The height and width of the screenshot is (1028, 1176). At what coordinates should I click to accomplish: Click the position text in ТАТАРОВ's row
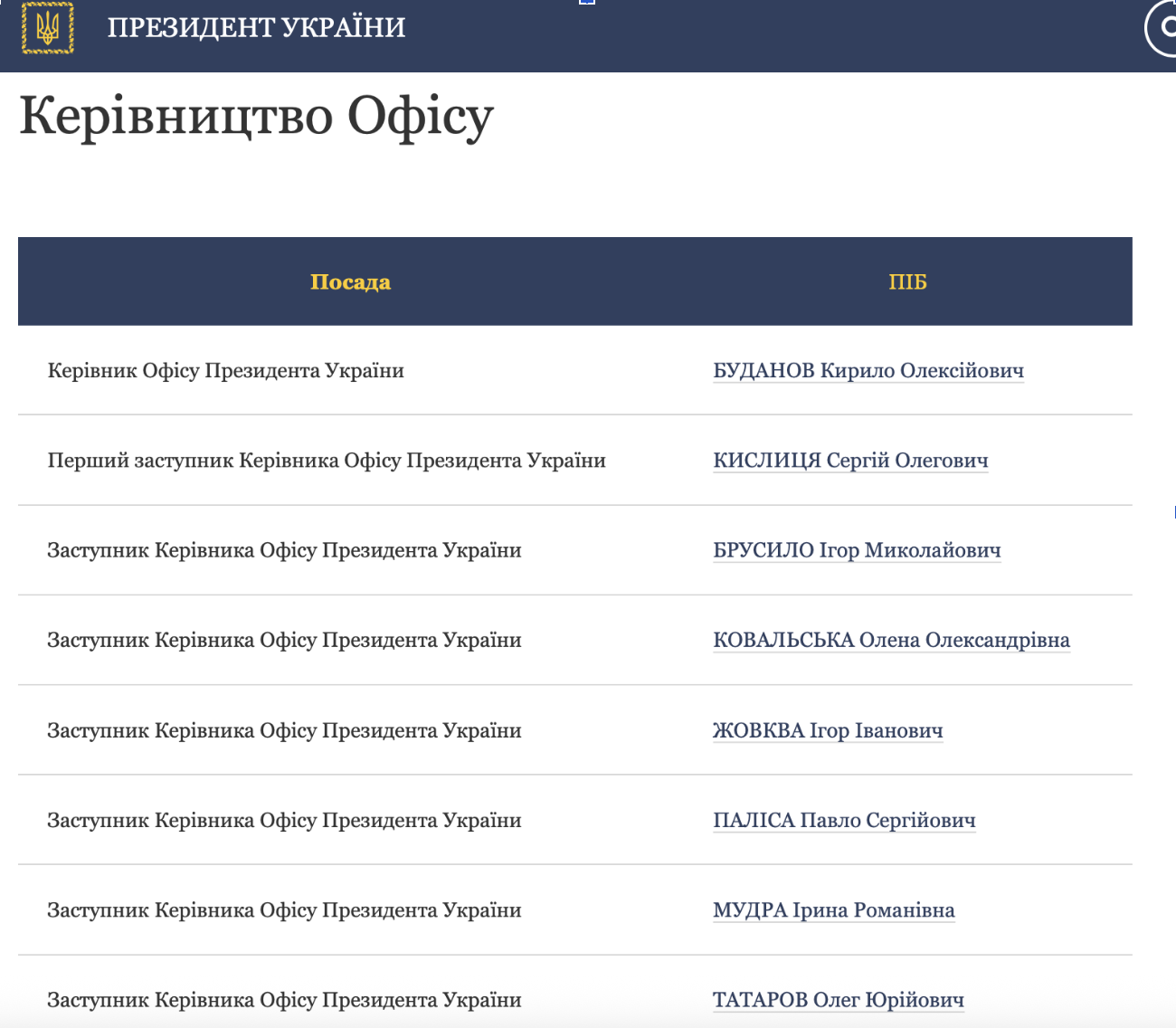click(284, 1000)
